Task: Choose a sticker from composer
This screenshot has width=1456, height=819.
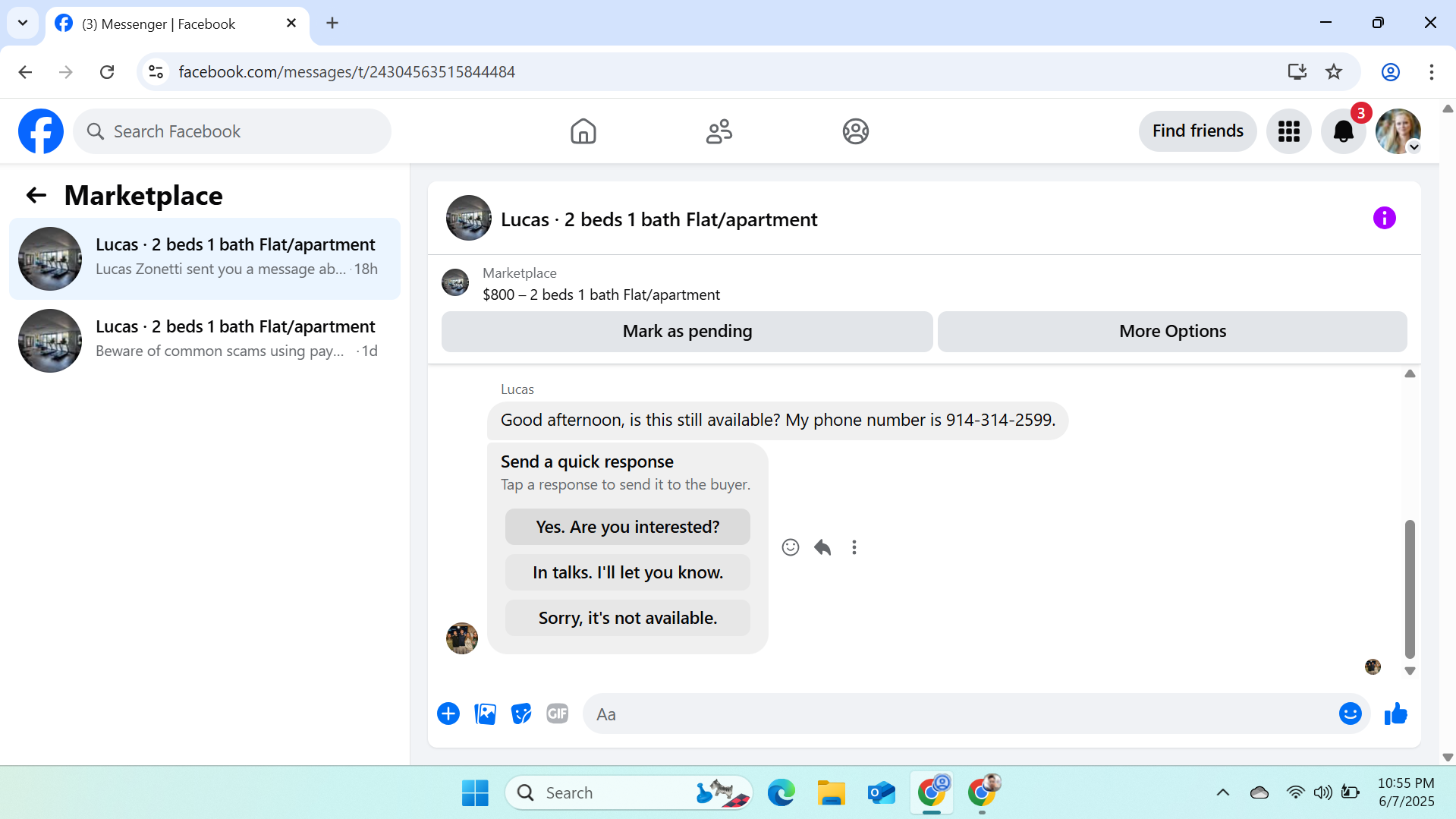Action: tap(521, 713)
